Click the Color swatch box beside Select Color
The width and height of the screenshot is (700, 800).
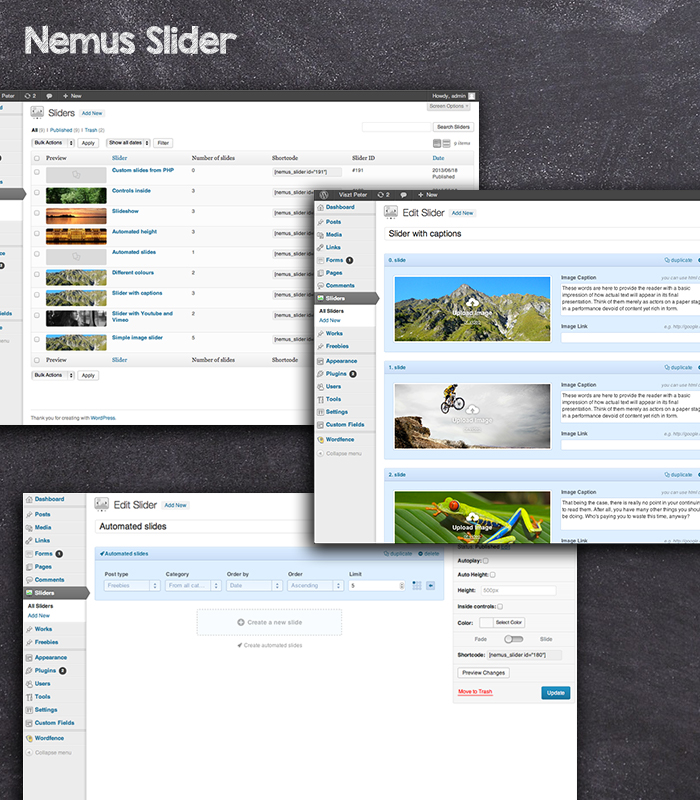point(486,622)
